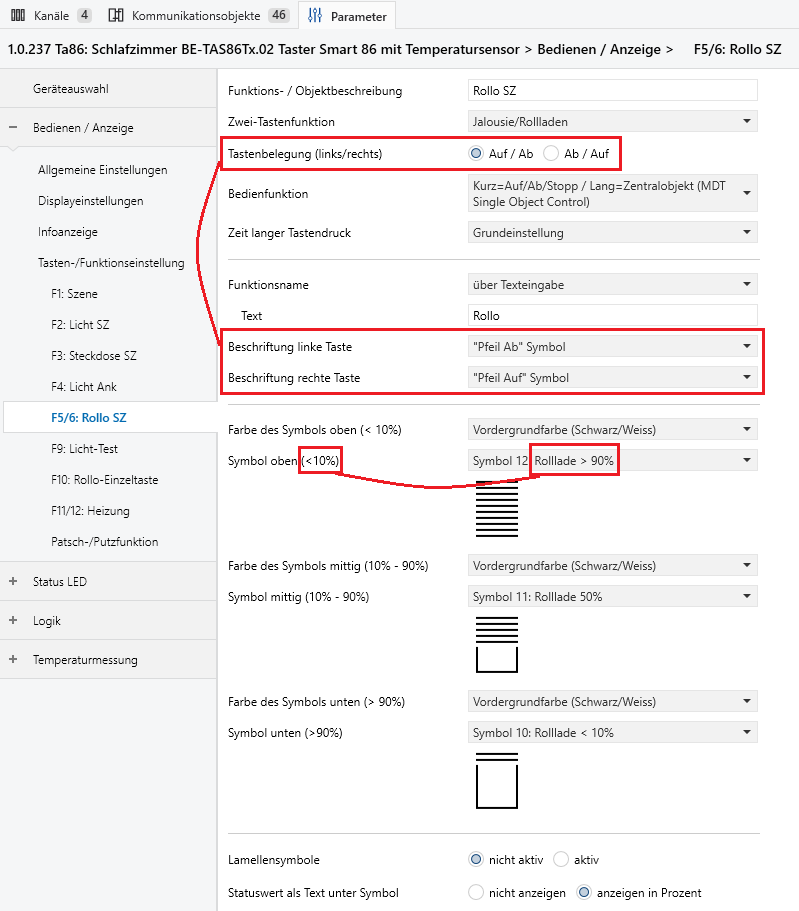Open F10: Rollo-Einzeltaste settings
The image size is (799, 911).
point(104,480)
